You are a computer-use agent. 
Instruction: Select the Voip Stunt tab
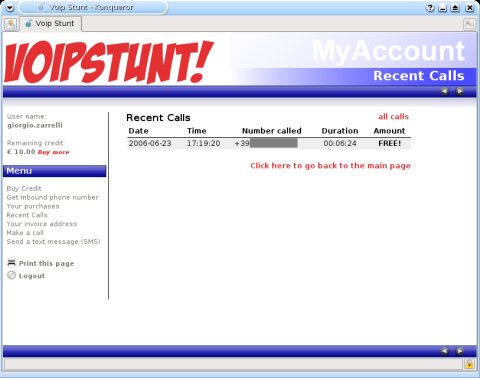(51, 24)
